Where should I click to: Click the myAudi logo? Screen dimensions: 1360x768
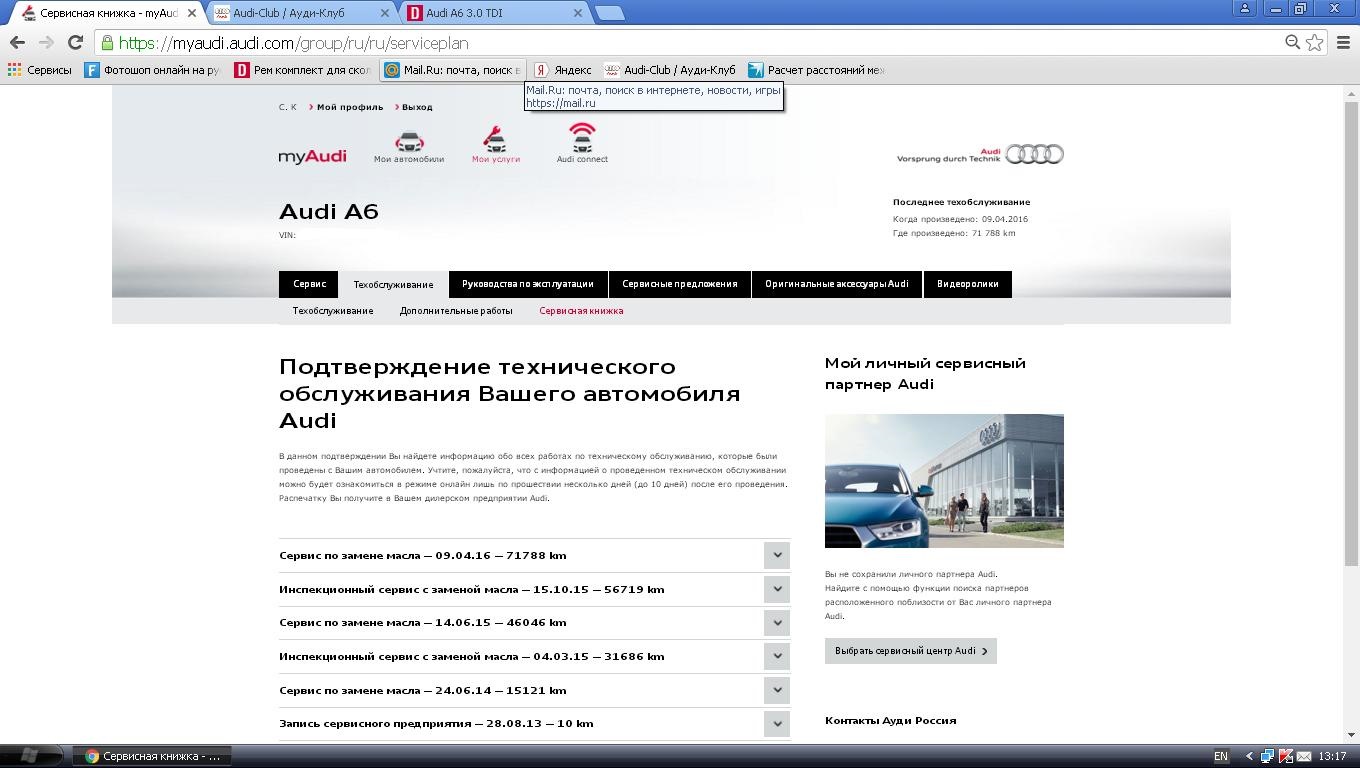(x=312, y=156)
